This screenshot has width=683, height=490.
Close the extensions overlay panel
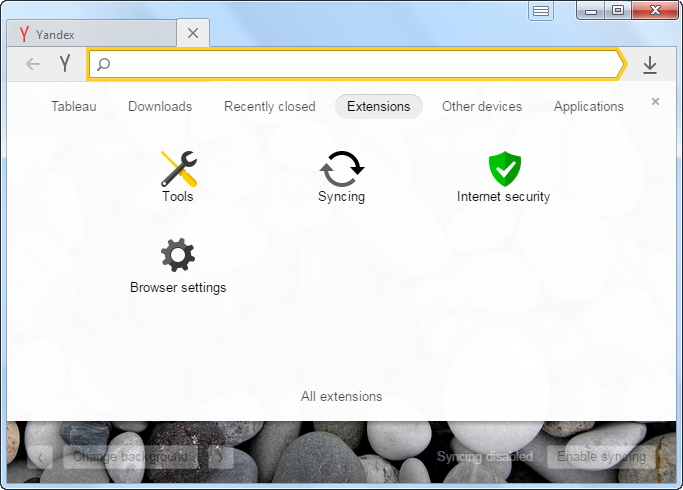point(655,101)
